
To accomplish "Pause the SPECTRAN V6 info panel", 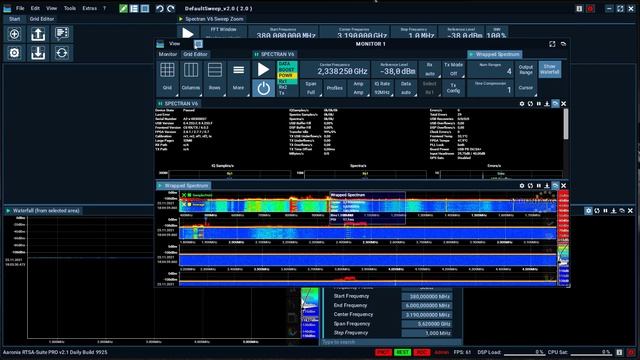I will coord(539,104).
